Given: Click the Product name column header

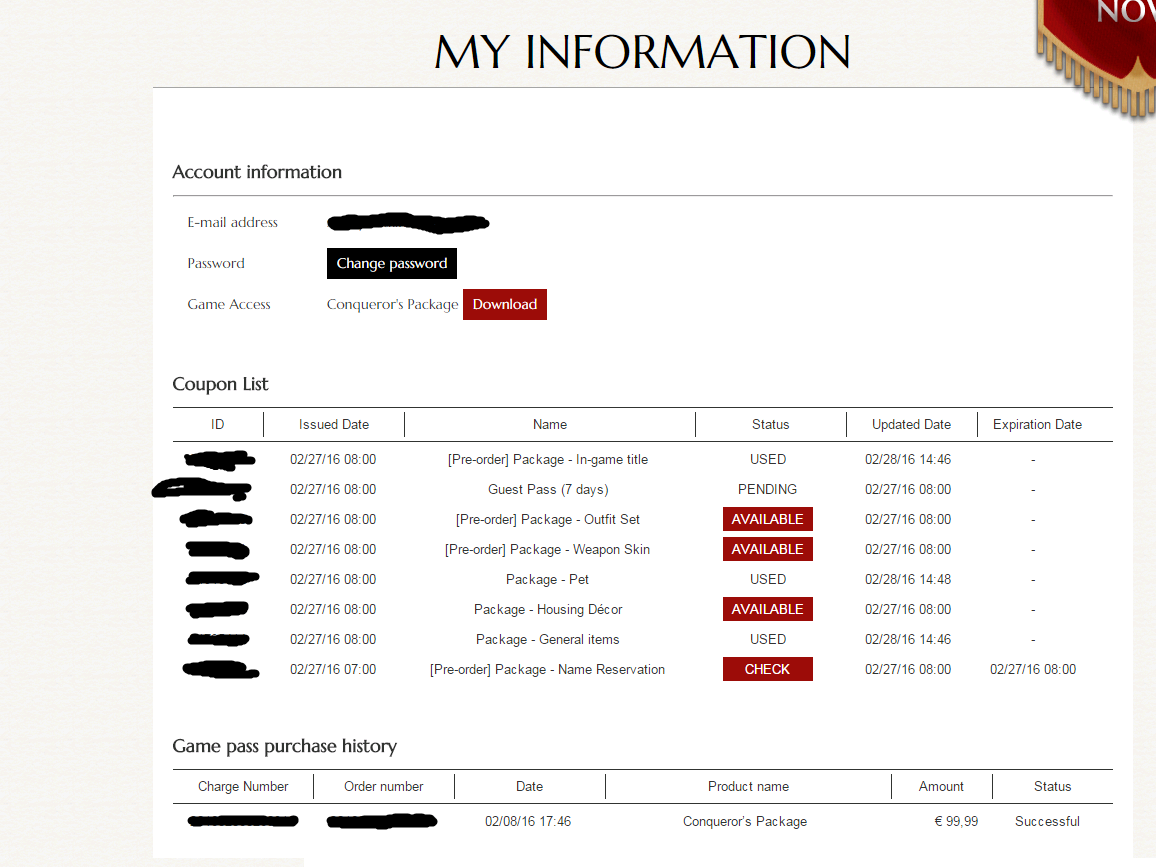Looking at the screenshot, I should click(x=748, y=787).
